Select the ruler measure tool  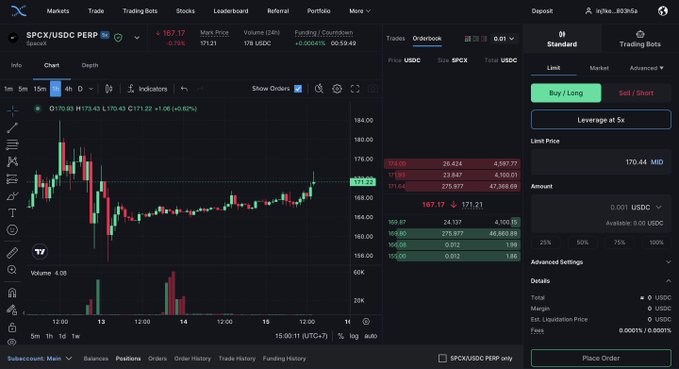click(x=12, y=252)
